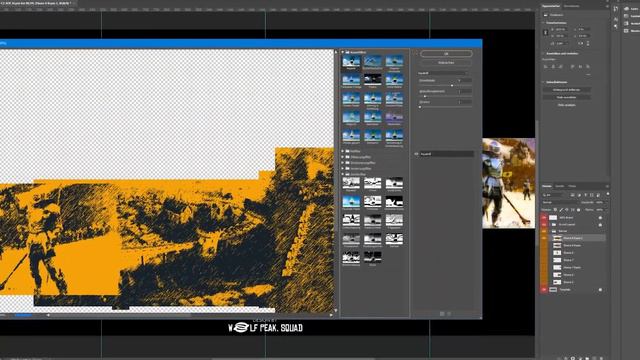Image resolution: width=640 pixels, height=360 pixels.
Task: Hide the Ebene 8 Kopie 2 layer
Action: coord(544,238)
